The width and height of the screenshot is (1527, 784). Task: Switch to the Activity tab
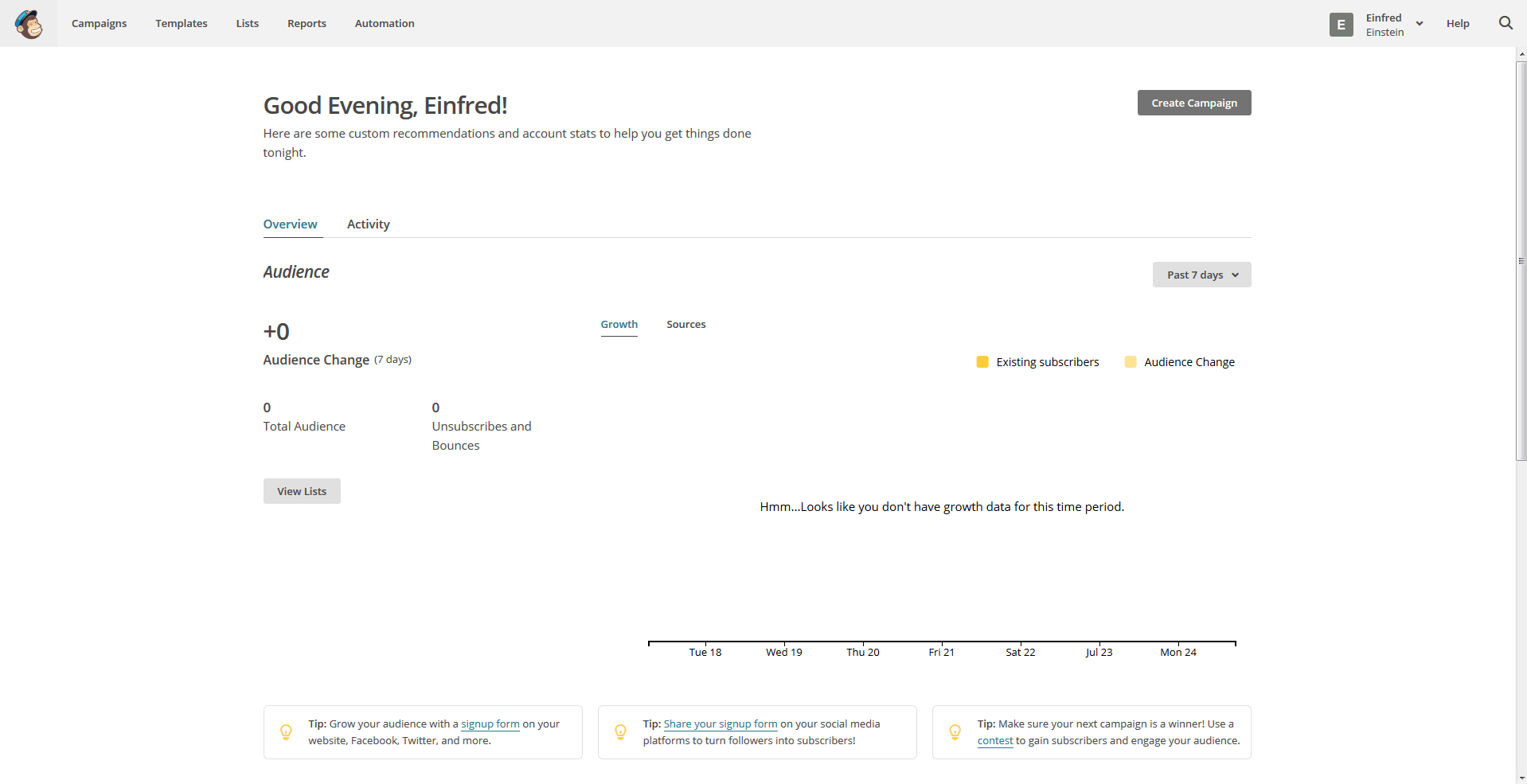click(x=369, y=224)
